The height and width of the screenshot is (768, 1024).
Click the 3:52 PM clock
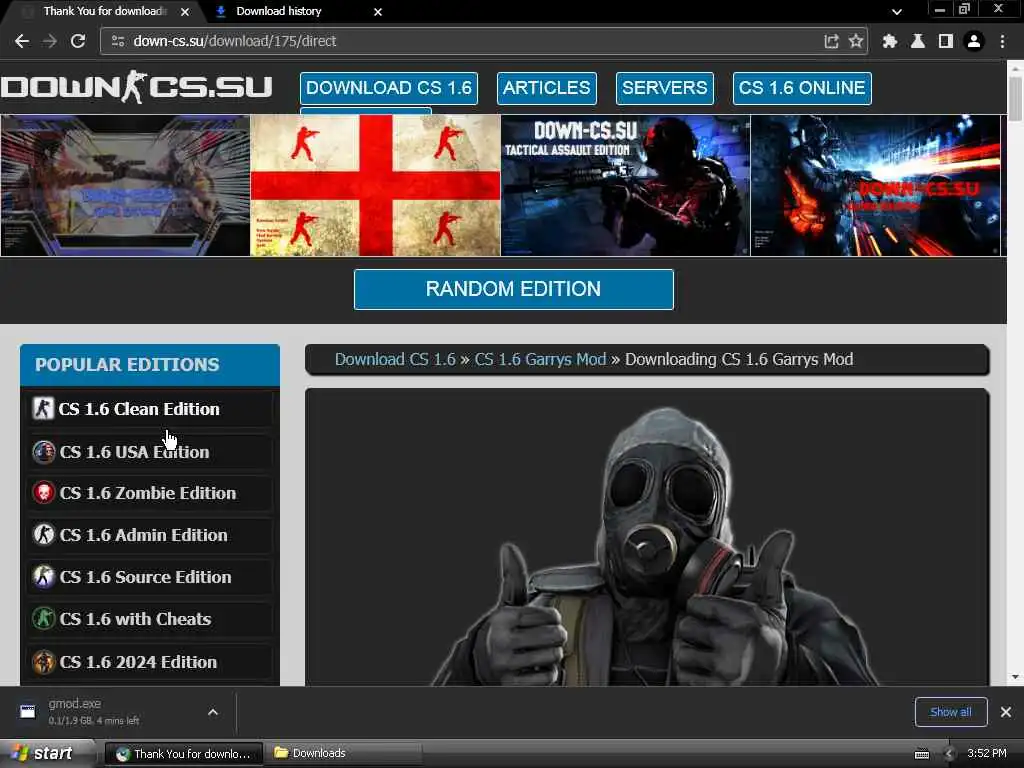coord(987,753)
